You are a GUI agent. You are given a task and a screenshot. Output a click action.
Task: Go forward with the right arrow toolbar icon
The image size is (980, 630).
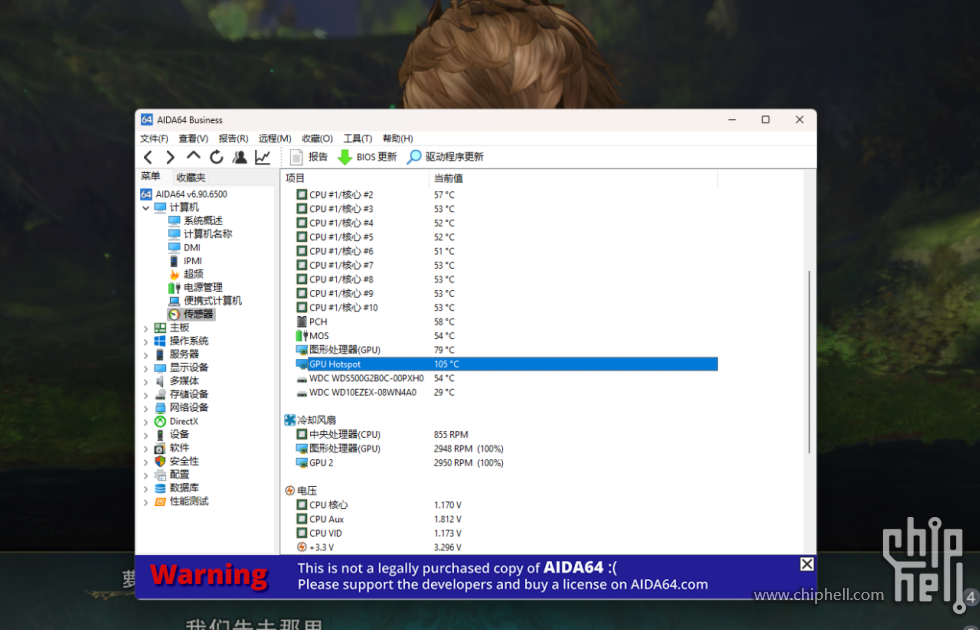(171, 158)
